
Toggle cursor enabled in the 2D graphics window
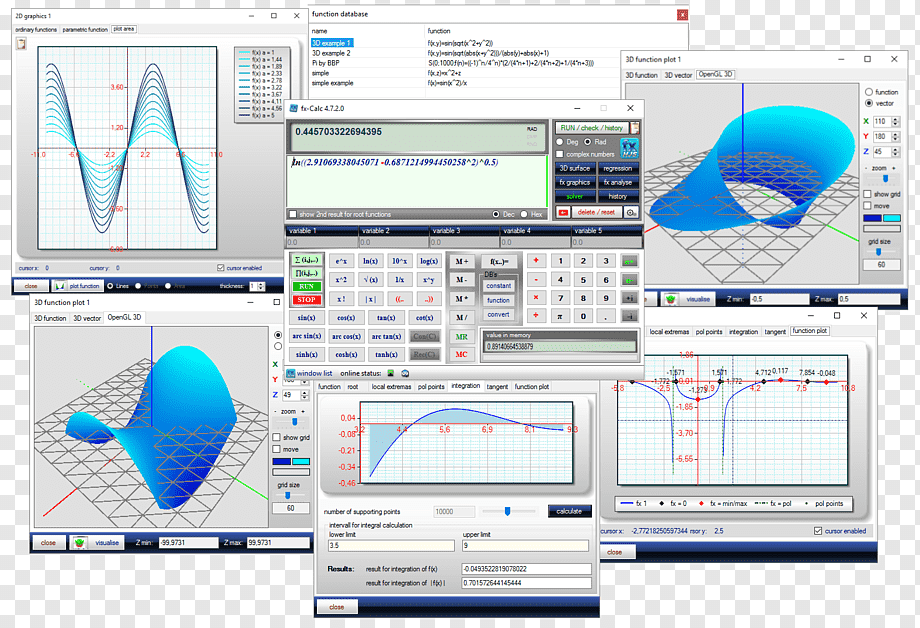point(221,268)
